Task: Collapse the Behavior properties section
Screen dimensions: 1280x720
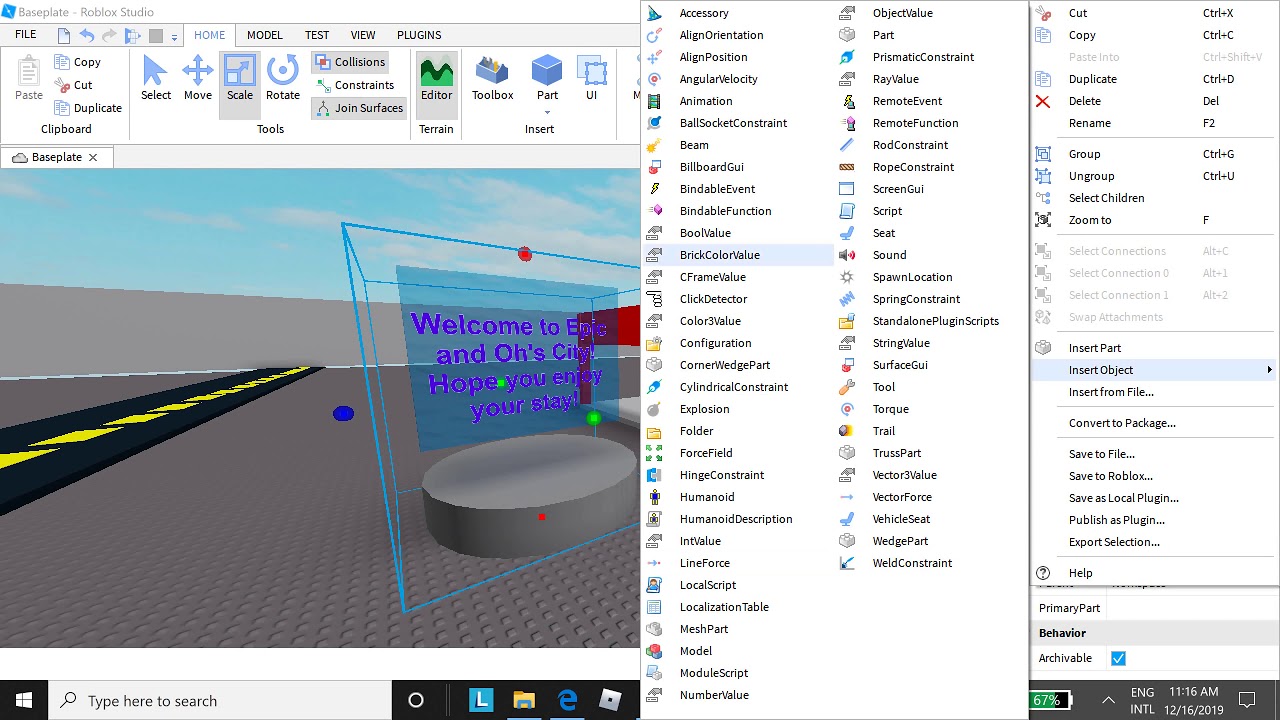Action: pyautogui.click(x=1062, y=633)
